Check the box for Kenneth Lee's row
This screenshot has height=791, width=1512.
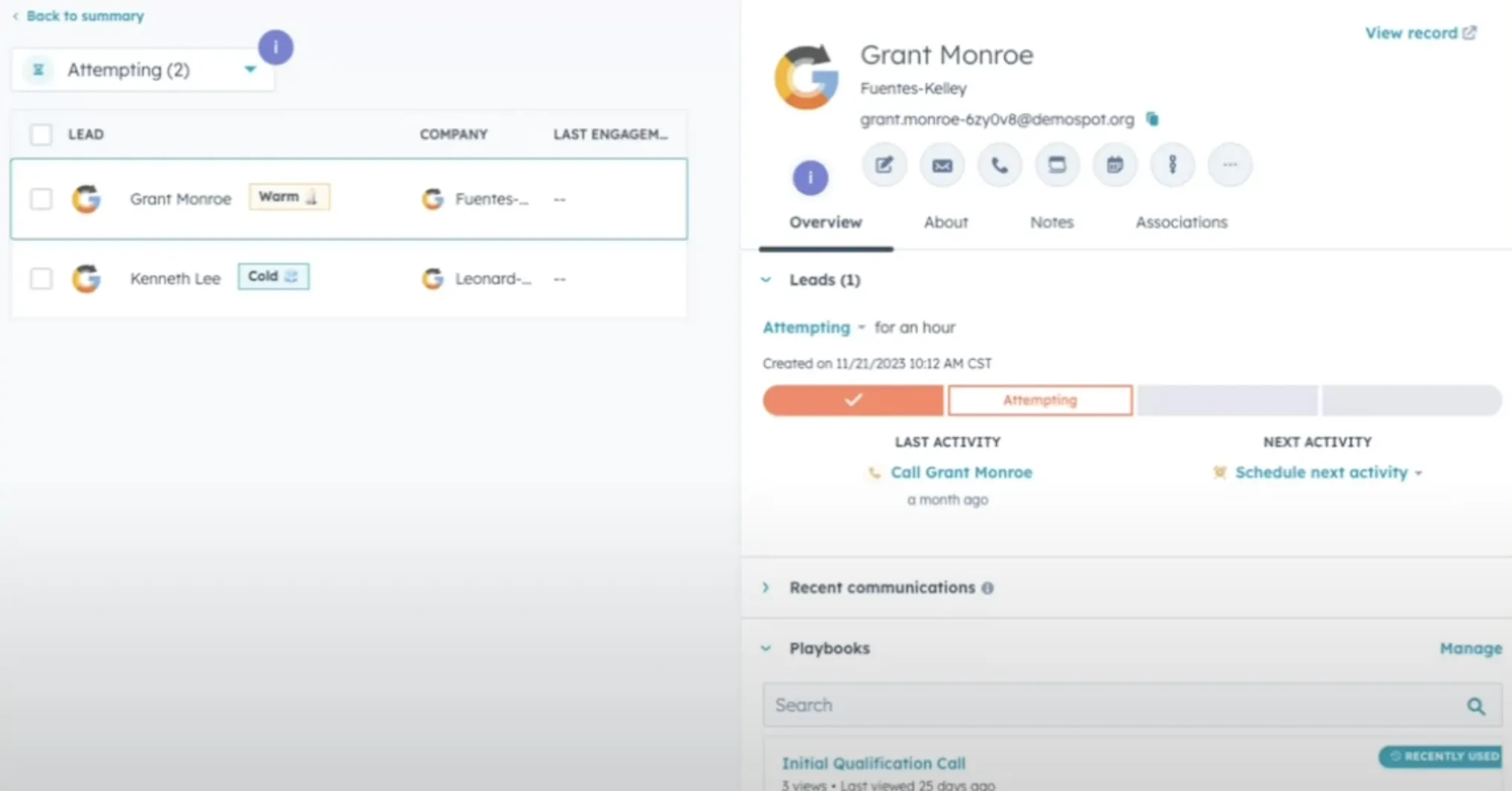click(x=41, y=279)
